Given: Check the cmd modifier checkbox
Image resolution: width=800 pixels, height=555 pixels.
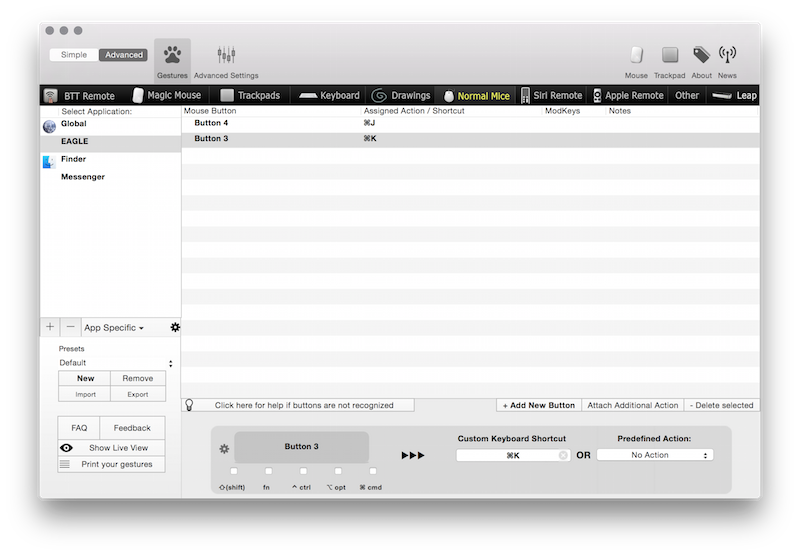Looking at the screenshot, I should pyautogui.click(x=372, y=471).
